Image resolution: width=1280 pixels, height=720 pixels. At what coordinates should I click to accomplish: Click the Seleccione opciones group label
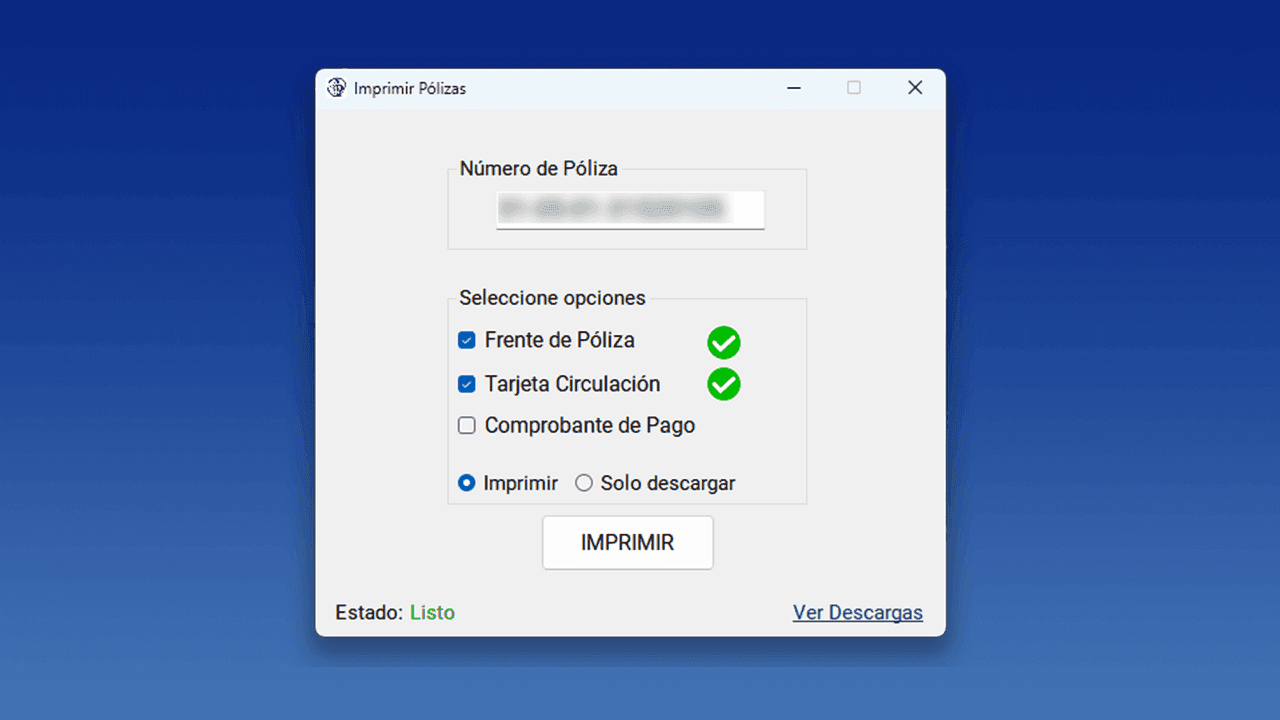pyautogui.click(x=552, y=298)
